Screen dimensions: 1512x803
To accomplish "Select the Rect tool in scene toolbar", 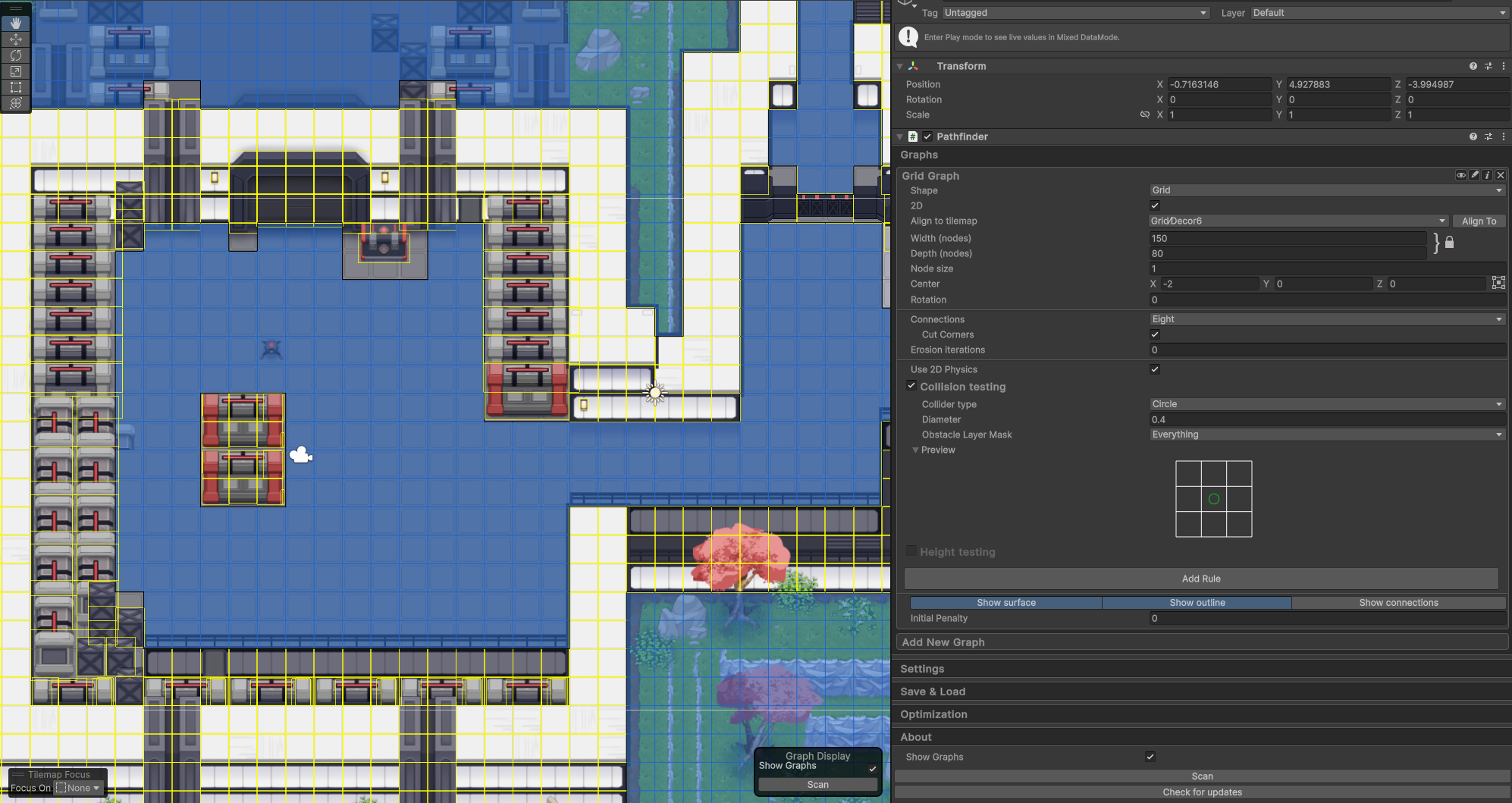I will 16,87.
